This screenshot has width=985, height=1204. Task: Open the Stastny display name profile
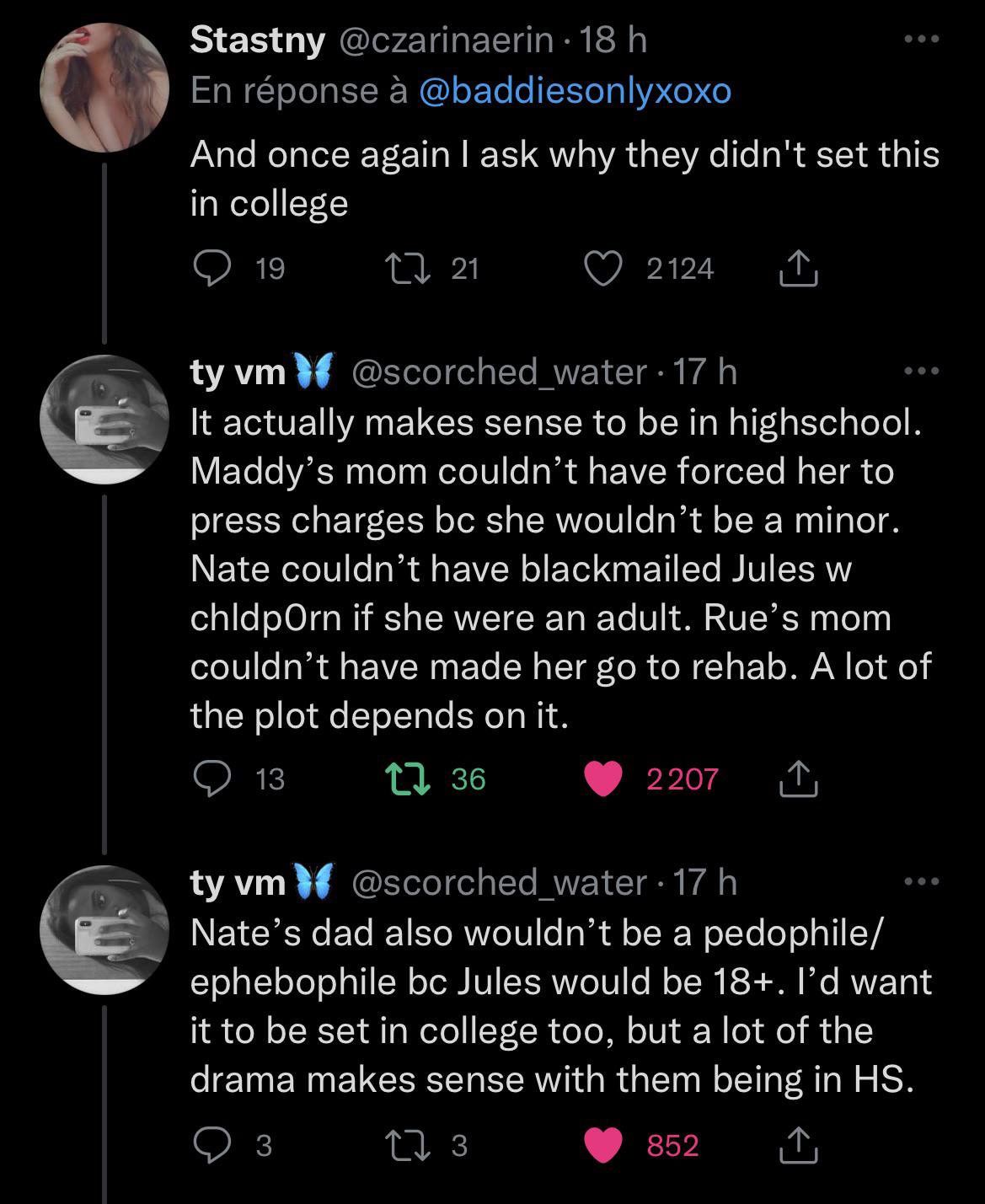[257, 40]
